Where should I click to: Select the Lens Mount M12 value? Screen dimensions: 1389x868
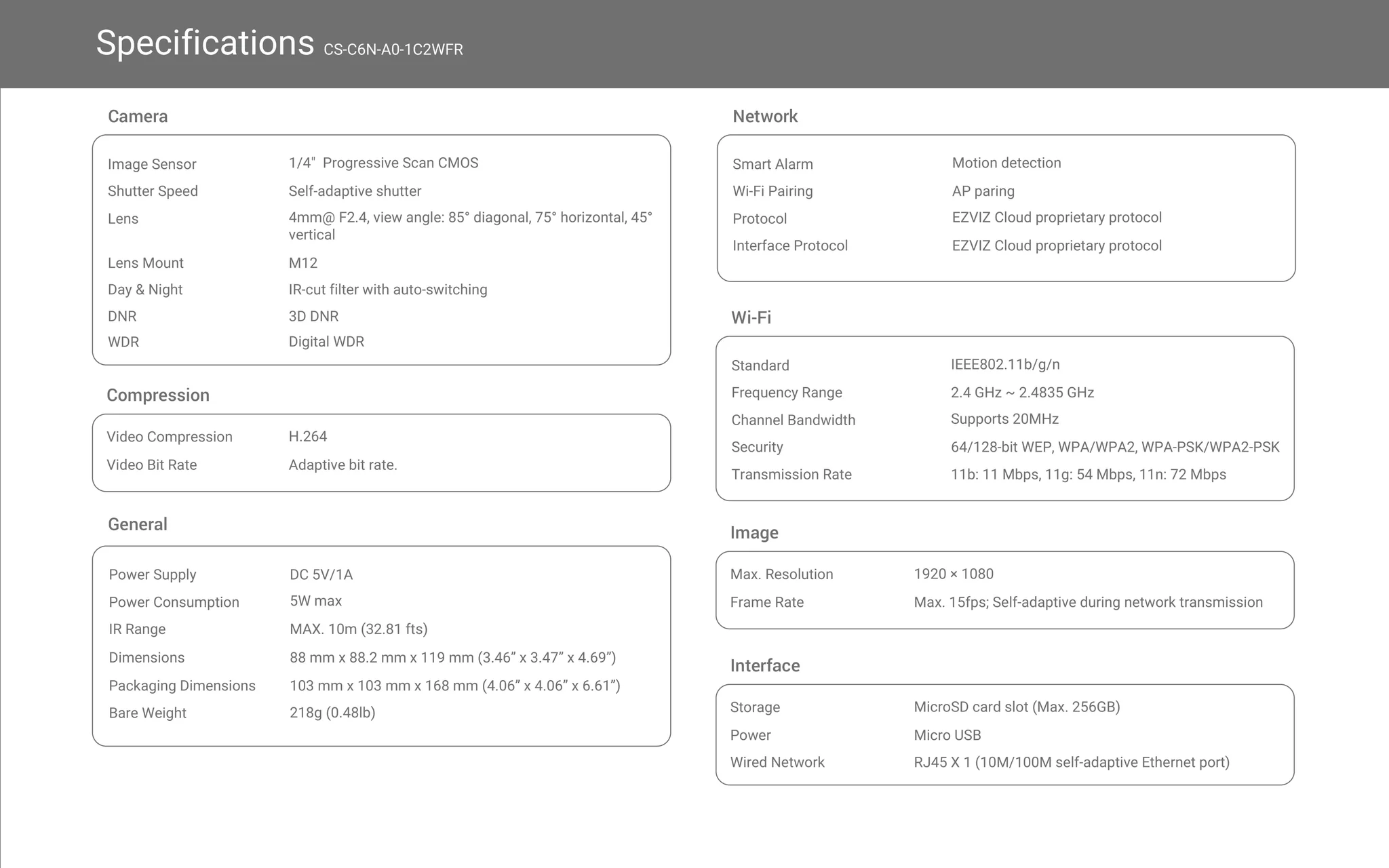coord(303,263)
